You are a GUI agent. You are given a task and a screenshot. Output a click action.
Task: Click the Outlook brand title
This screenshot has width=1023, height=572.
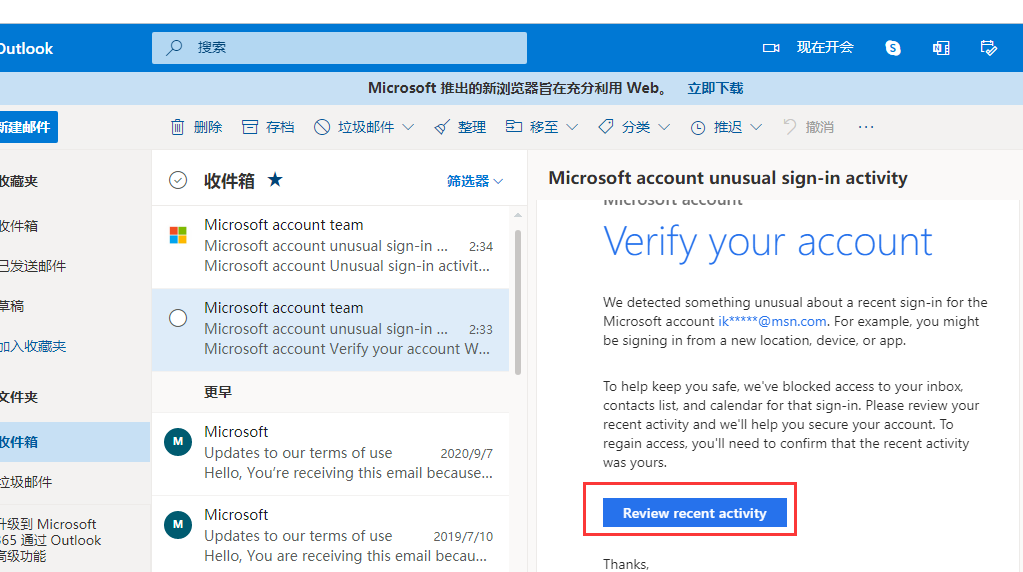coord(26,48)
